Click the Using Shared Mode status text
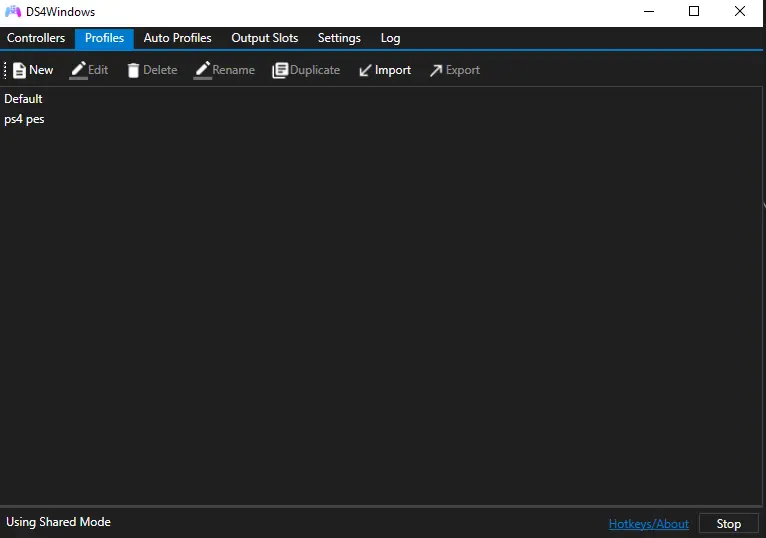Screen dimensions: 766x538 [x=58, y=522]
